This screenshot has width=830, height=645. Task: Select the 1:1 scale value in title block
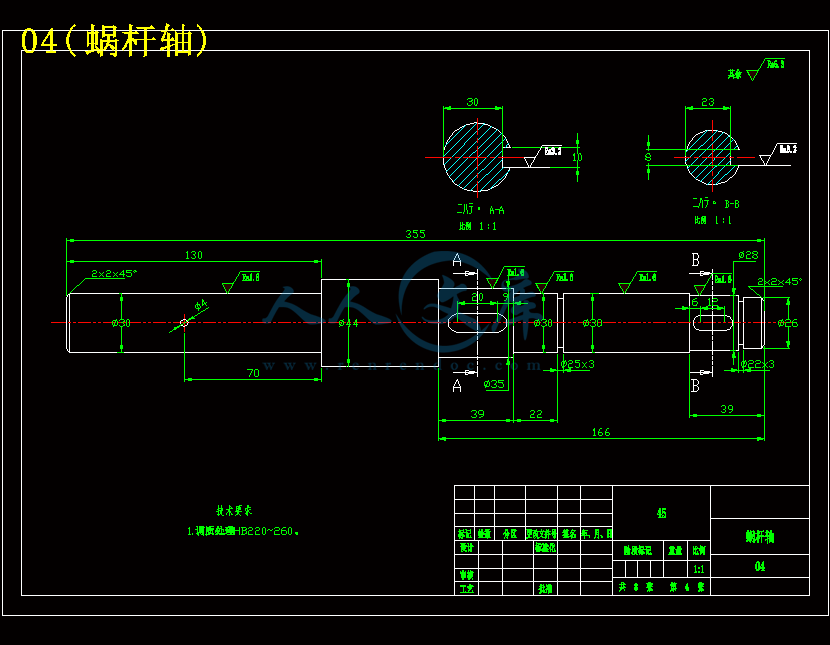click(x=699, y=569)
